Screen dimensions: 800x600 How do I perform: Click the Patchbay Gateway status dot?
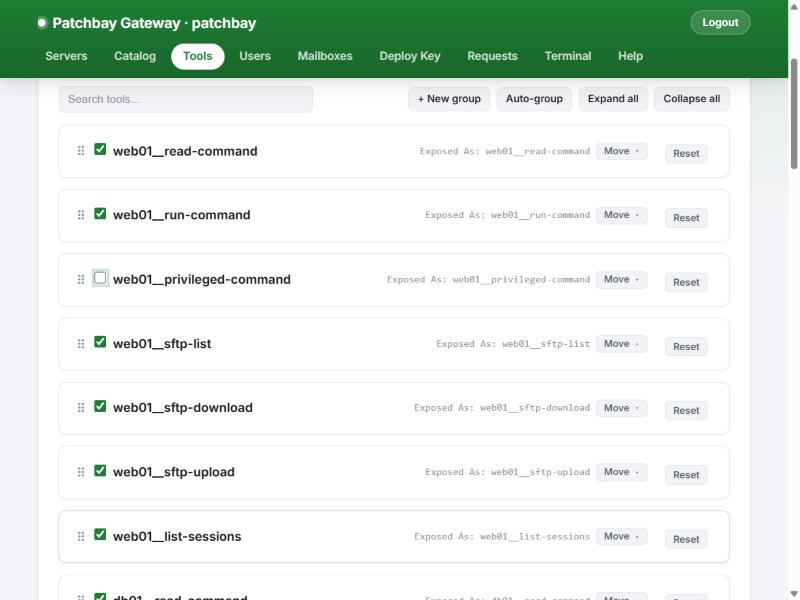(x=42, y=22)
